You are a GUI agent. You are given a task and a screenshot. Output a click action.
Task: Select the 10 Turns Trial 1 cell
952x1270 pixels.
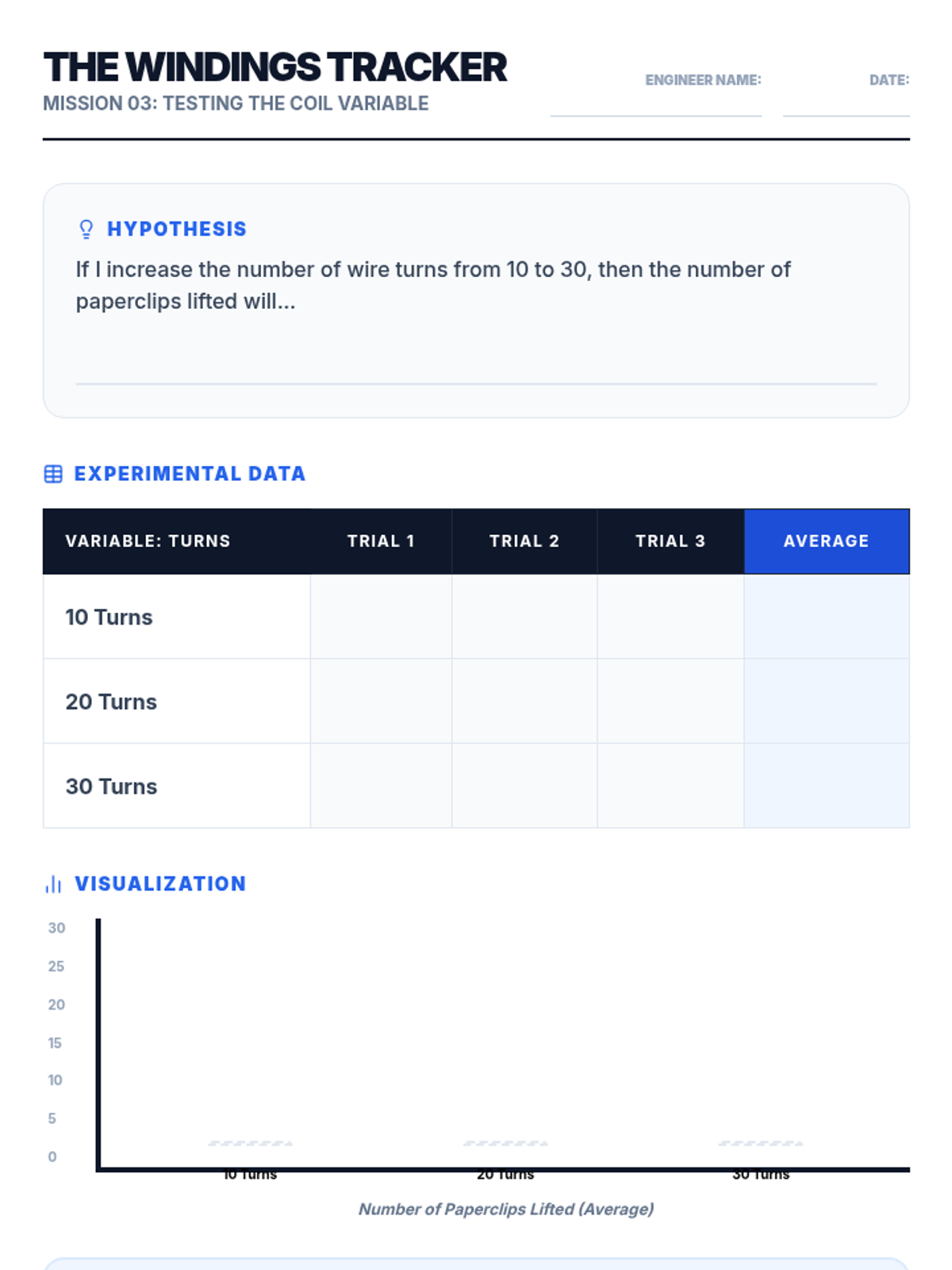click(381, 617)
